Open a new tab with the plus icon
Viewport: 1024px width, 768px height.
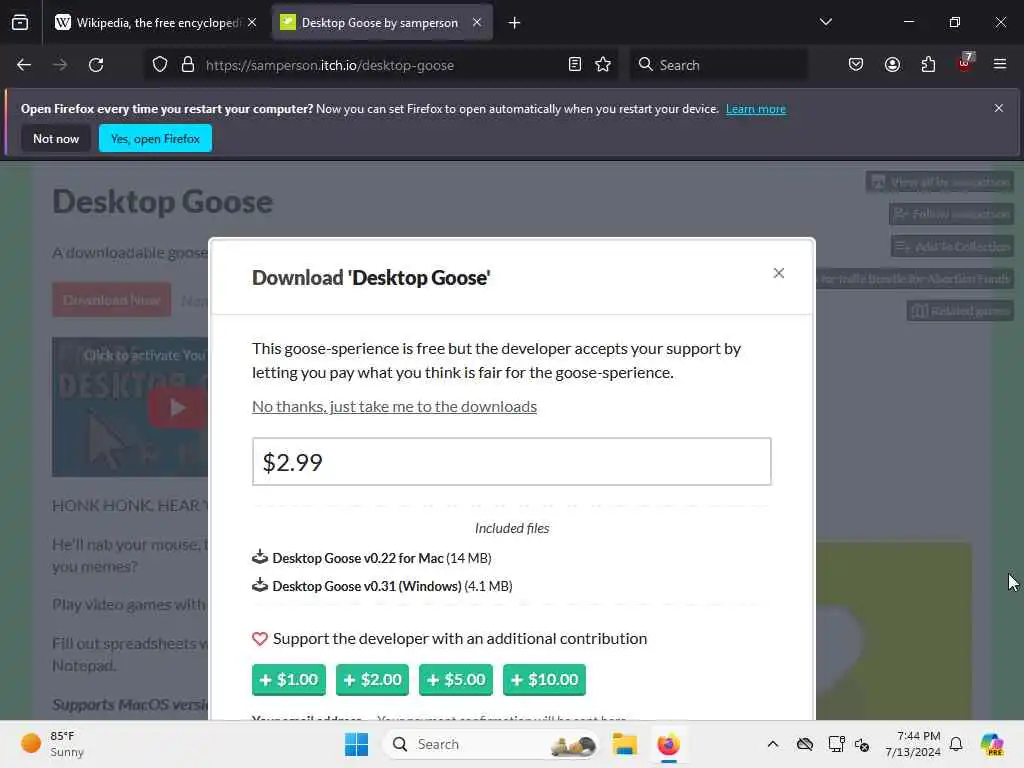tap(515, 23)
